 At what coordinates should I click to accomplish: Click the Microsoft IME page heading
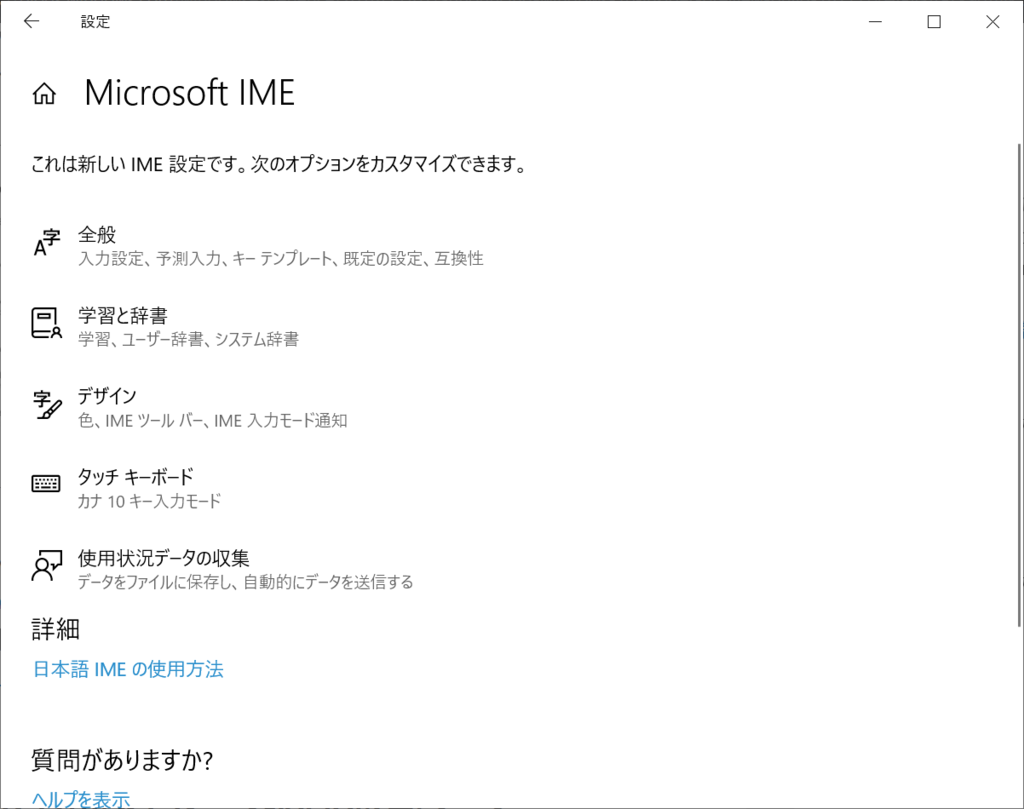pos(189,93)
